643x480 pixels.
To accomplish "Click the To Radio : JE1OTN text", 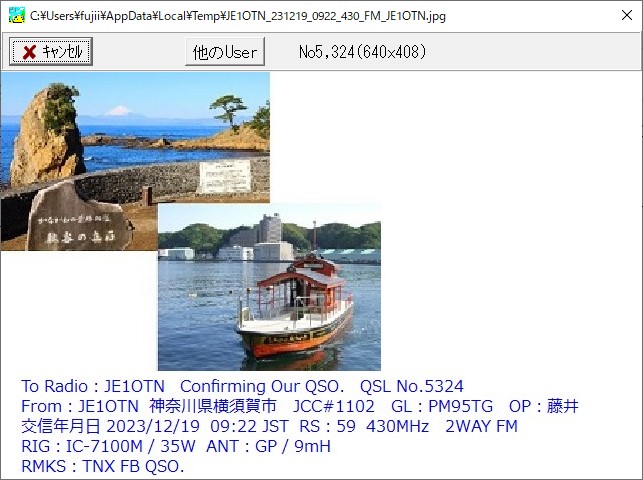I will (x=93, y=386).
